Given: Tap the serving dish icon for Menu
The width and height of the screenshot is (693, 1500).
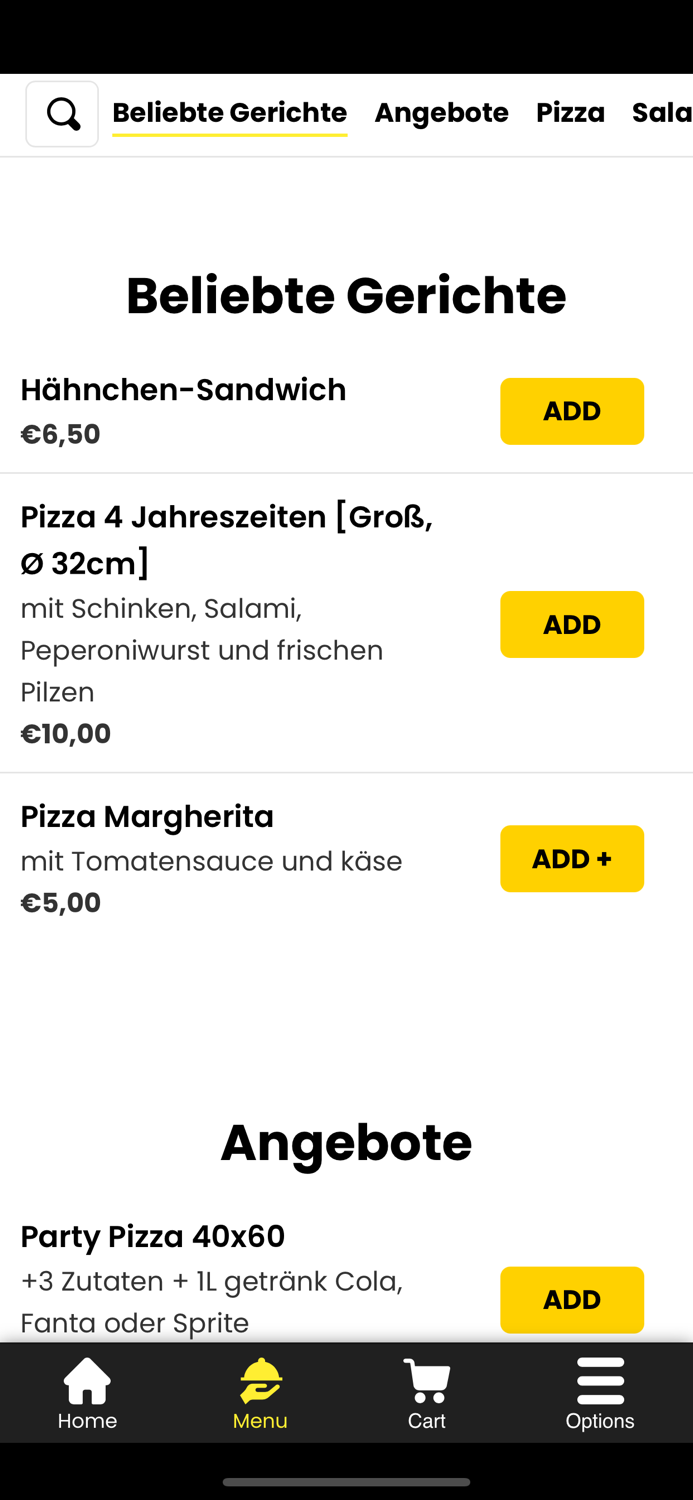Looking at the screenshot, I should click(259, 1378).
